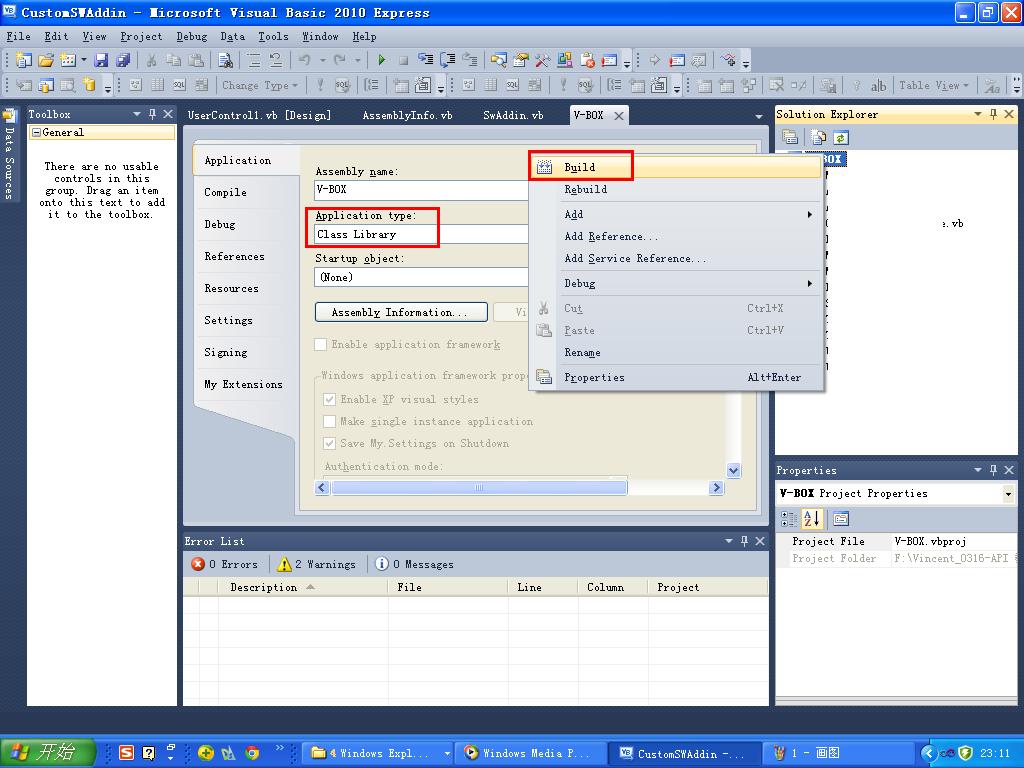Click the scroll right arrow in project designer
This screenshot has width=1024, height=768.
coord(716,487)
